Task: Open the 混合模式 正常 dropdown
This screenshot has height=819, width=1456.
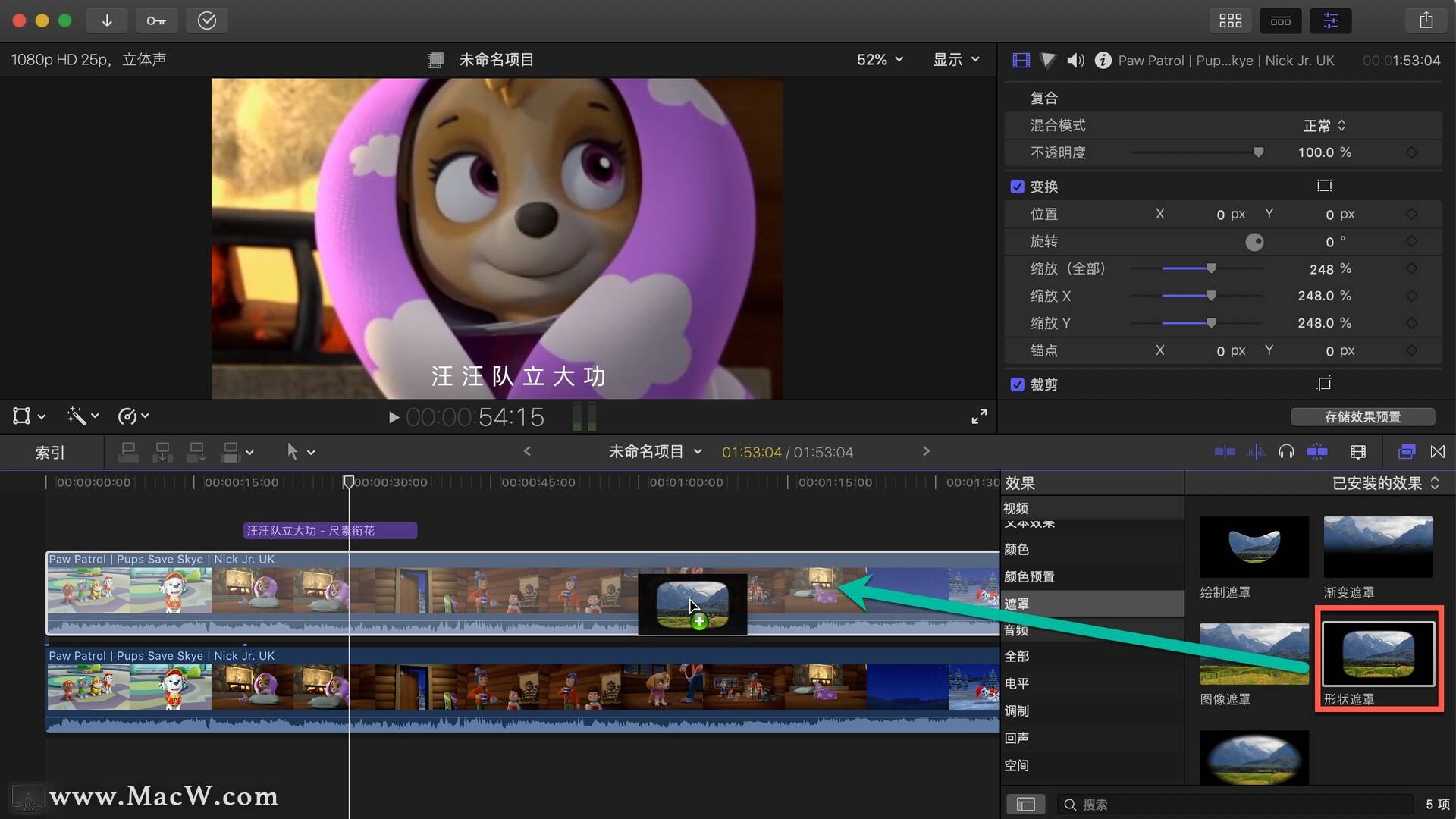Action: (1324, 126)
